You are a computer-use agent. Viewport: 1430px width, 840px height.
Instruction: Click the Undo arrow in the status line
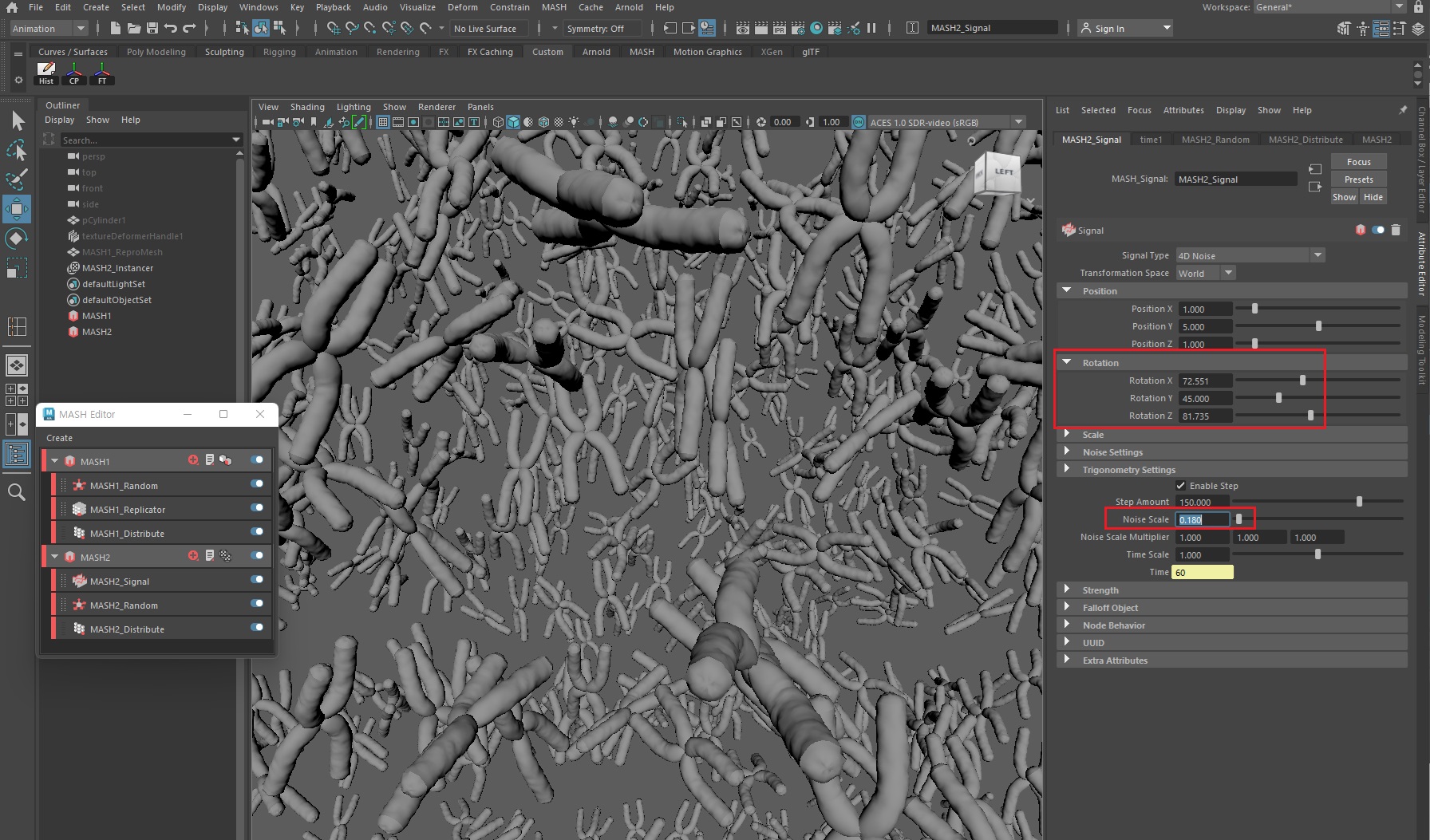[171, 29]
